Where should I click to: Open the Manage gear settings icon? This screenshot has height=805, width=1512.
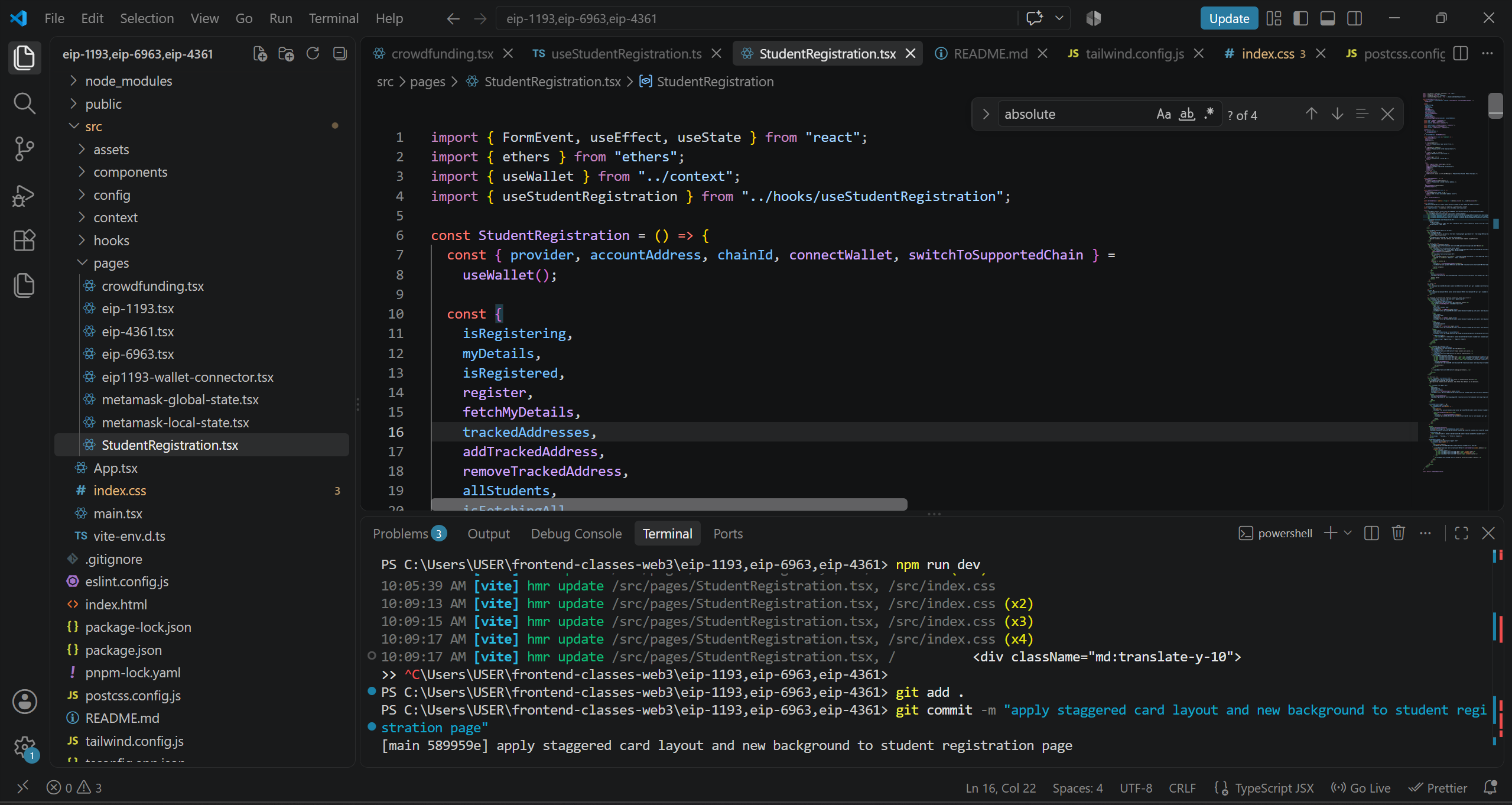tap(24, 747)
